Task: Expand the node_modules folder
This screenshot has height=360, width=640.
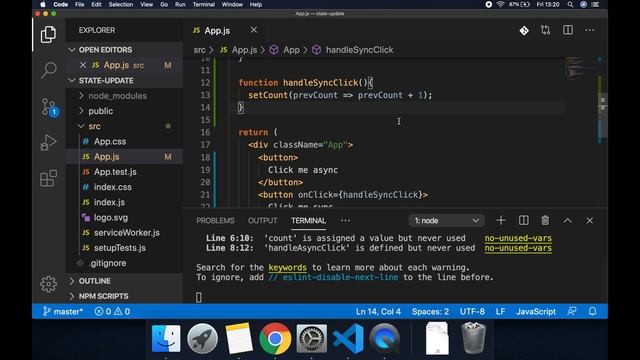Action: (118, 96)
